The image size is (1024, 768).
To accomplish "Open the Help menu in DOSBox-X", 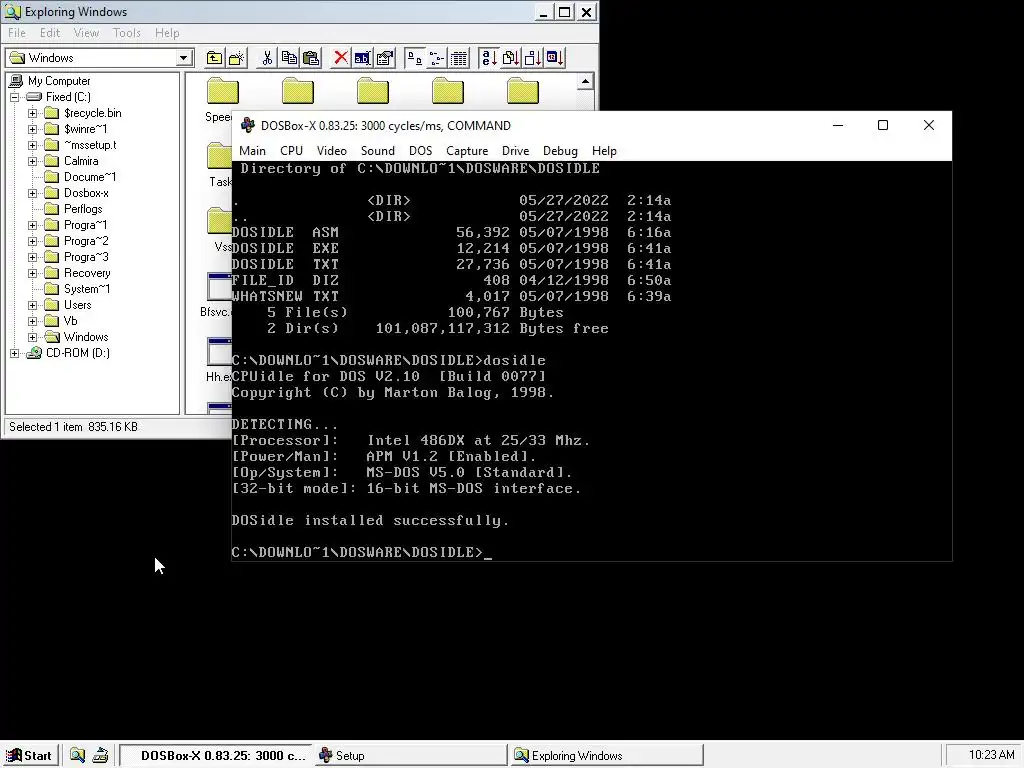I will [604, 151].
